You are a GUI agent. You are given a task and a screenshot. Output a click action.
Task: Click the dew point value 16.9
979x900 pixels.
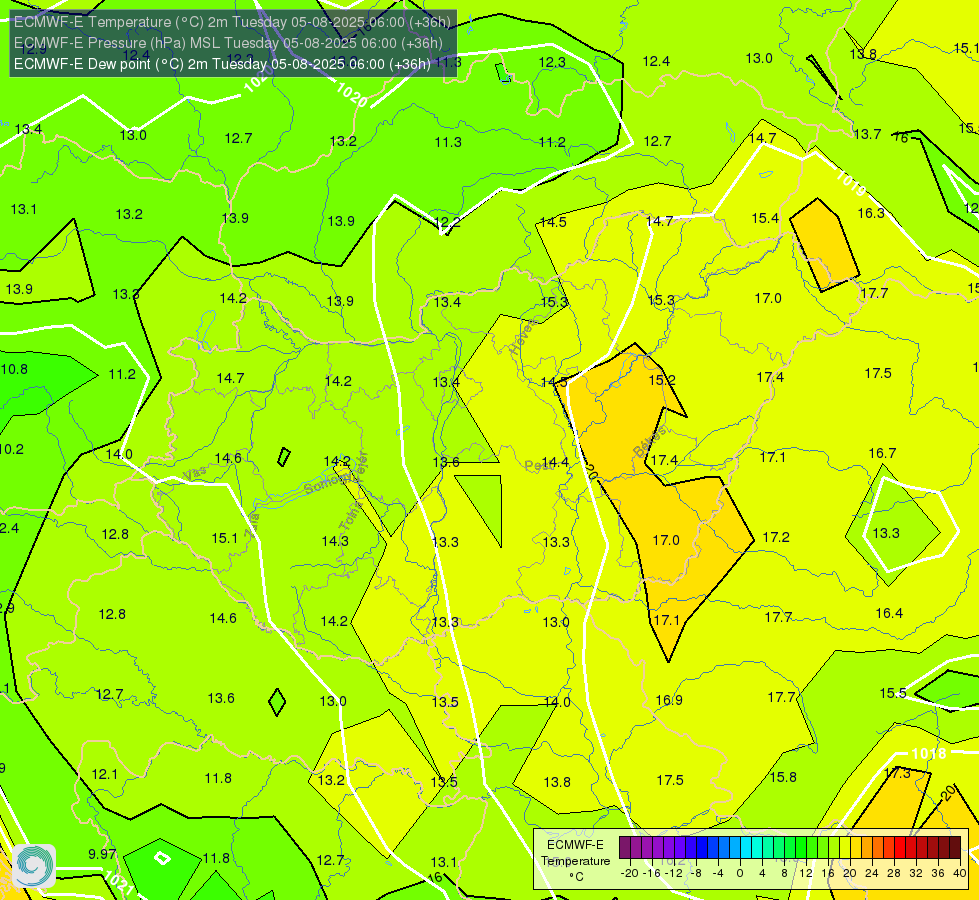click(x=669, y=700)
